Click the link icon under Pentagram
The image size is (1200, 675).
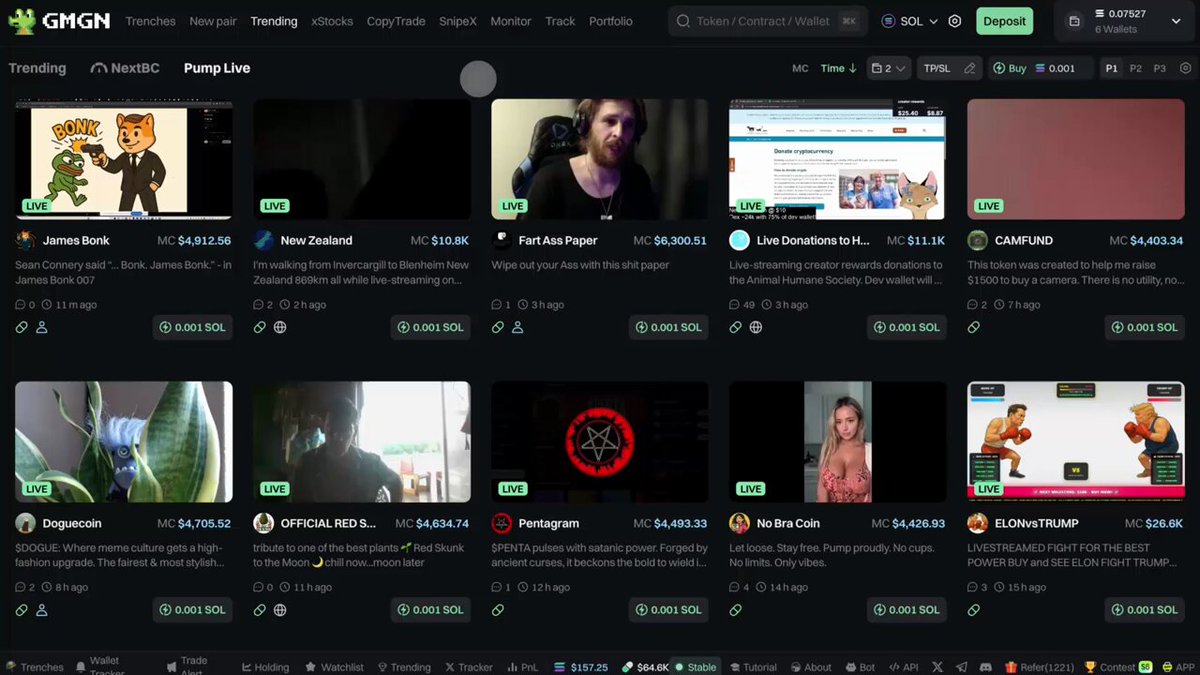[x=498, y=609]
